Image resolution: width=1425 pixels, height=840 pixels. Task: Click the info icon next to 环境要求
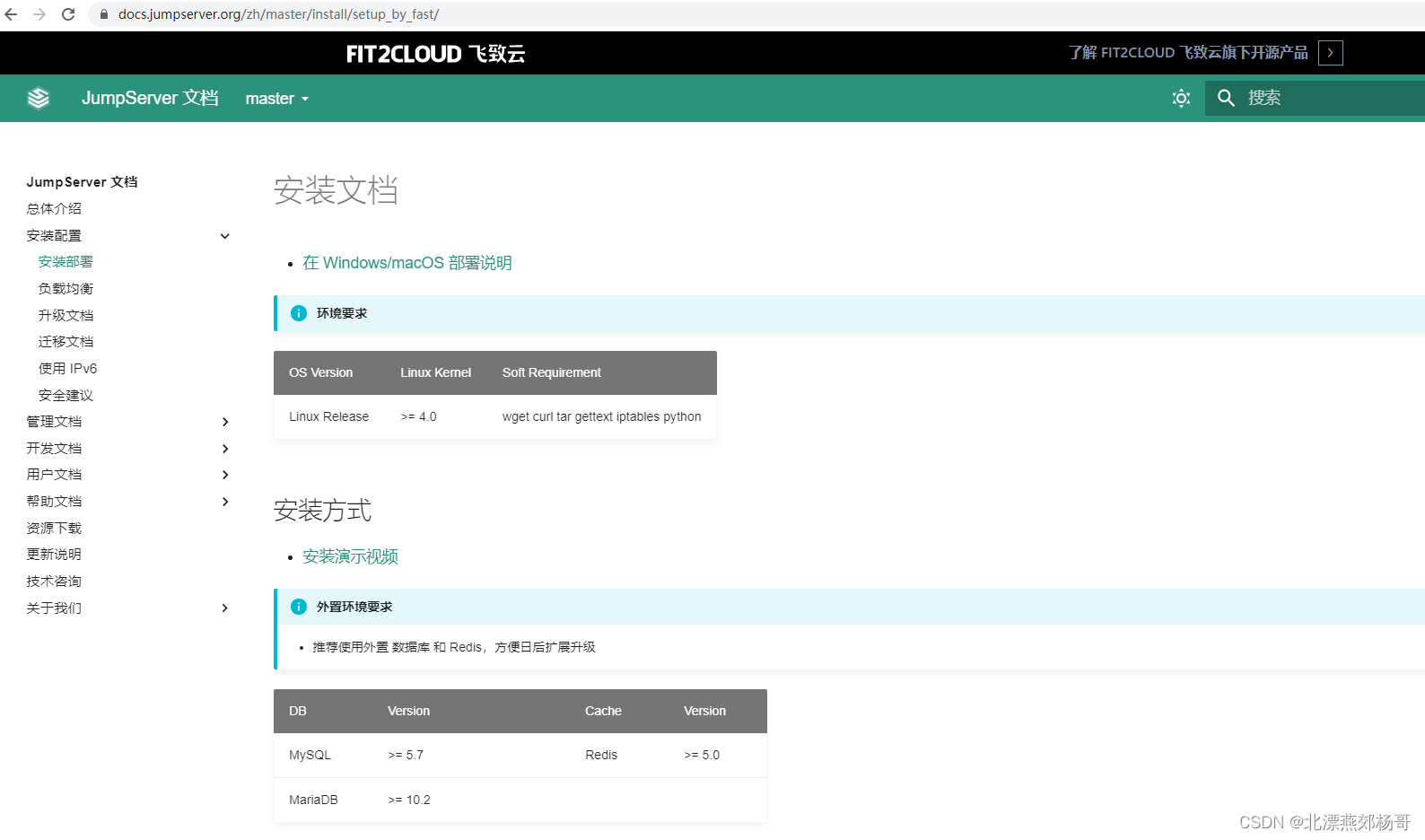pos(299,313)
